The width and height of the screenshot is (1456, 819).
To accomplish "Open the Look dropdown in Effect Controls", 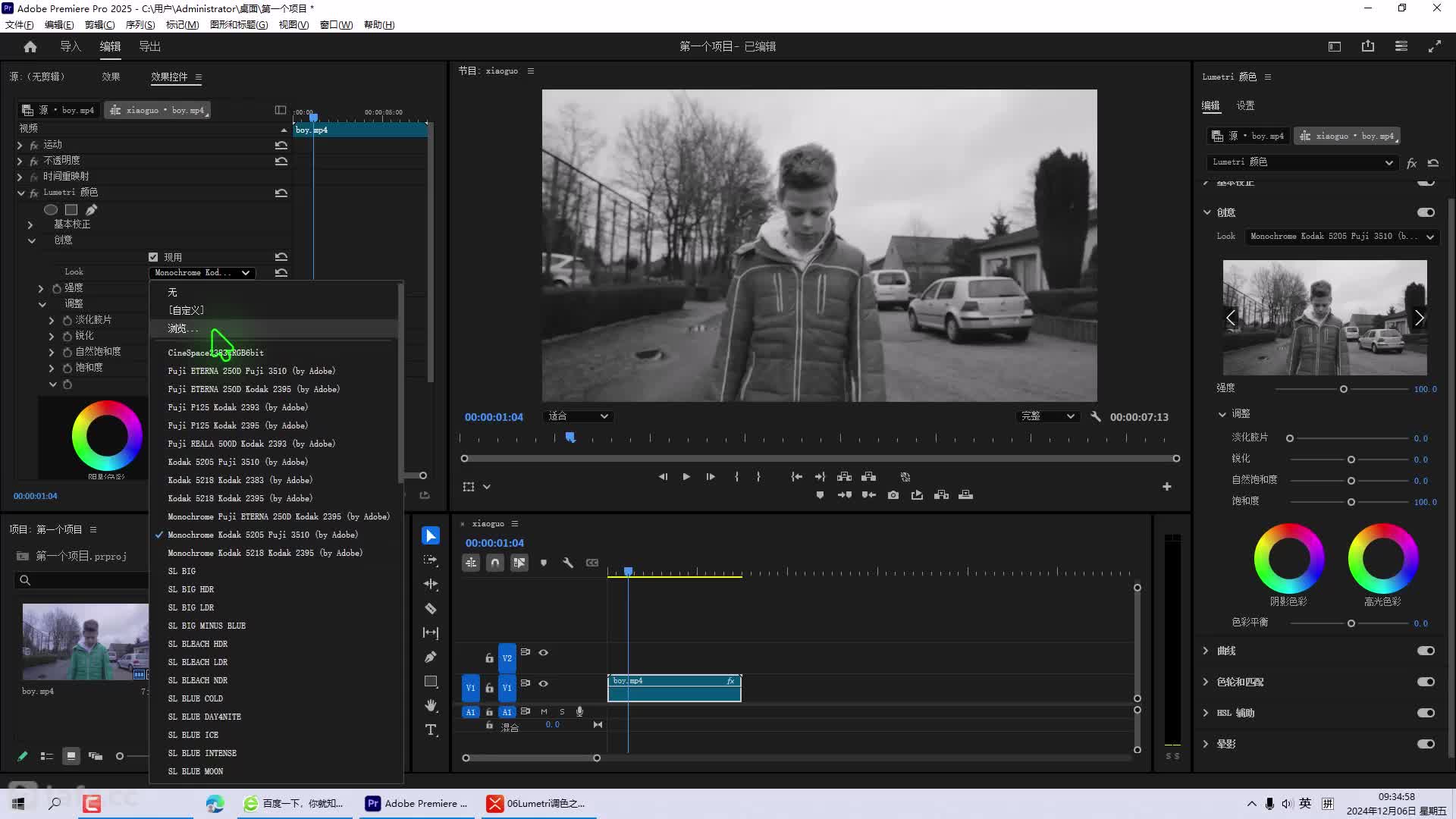I will (x=202, y=273).
